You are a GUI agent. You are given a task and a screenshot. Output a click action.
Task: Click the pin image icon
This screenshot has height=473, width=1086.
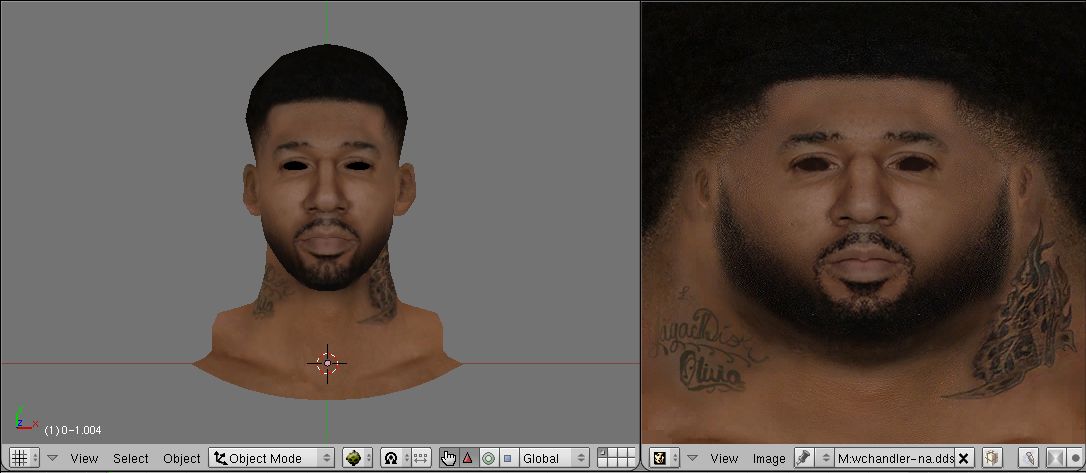pyautogui.click(x=803, y=458)
